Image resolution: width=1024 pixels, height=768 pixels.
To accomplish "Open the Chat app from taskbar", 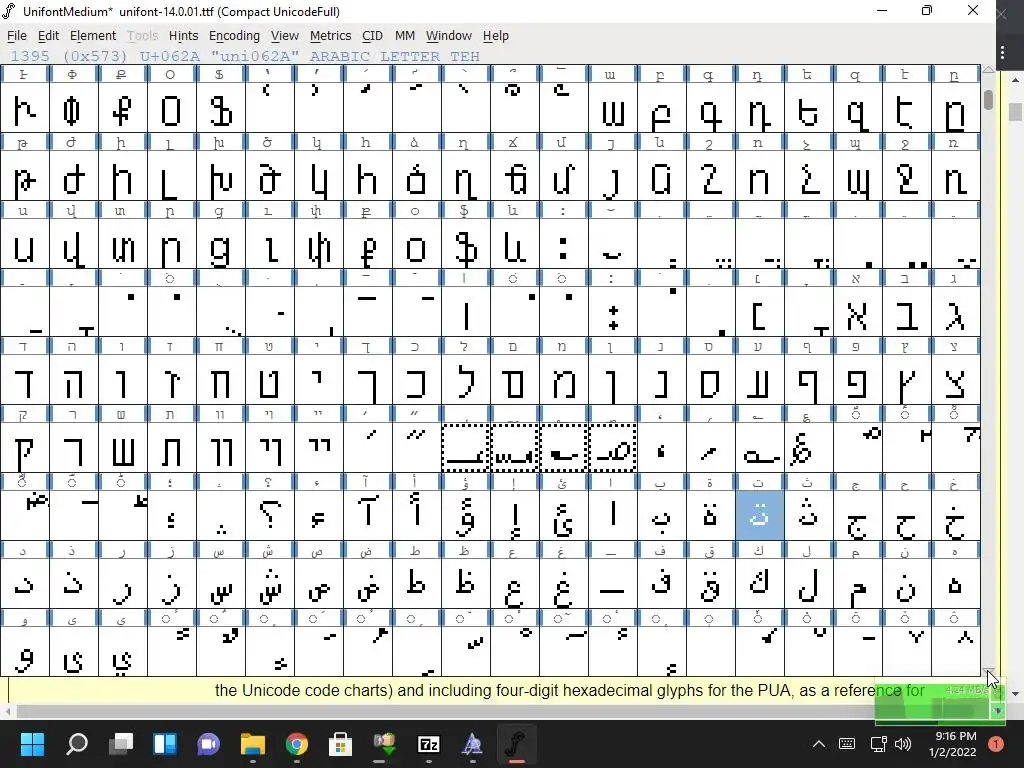I will (x=209, y=744).
